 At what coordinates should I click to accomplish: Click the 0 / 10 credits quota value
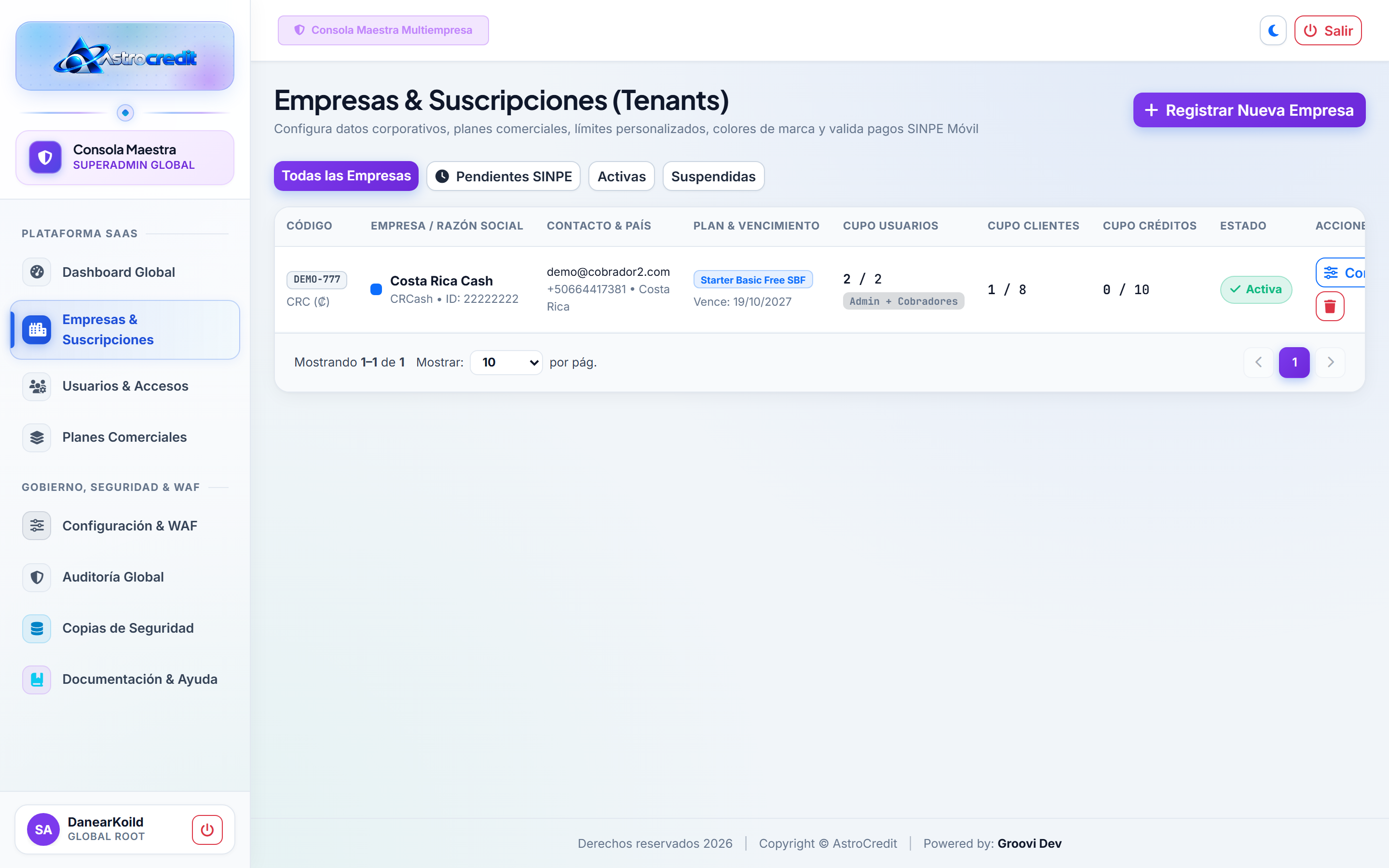click(x=1126, y=290)
